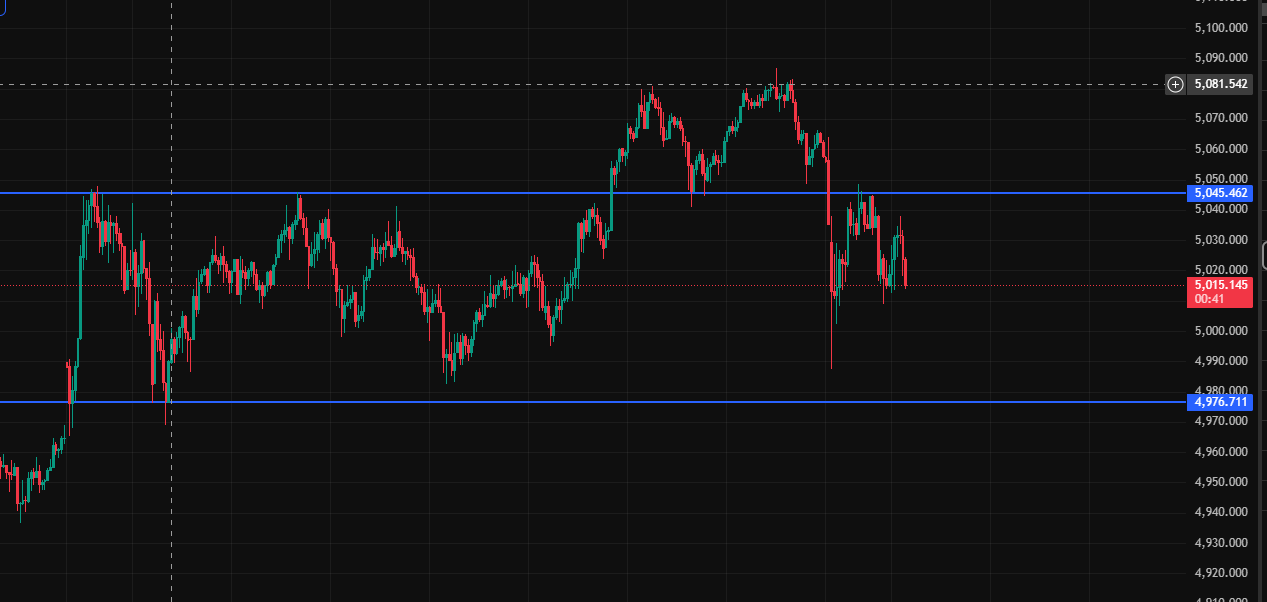Viewport: 1267px width, 602px height.
Task: Click the 4,920.000 price axis label
Action: tap(1221, 573)
